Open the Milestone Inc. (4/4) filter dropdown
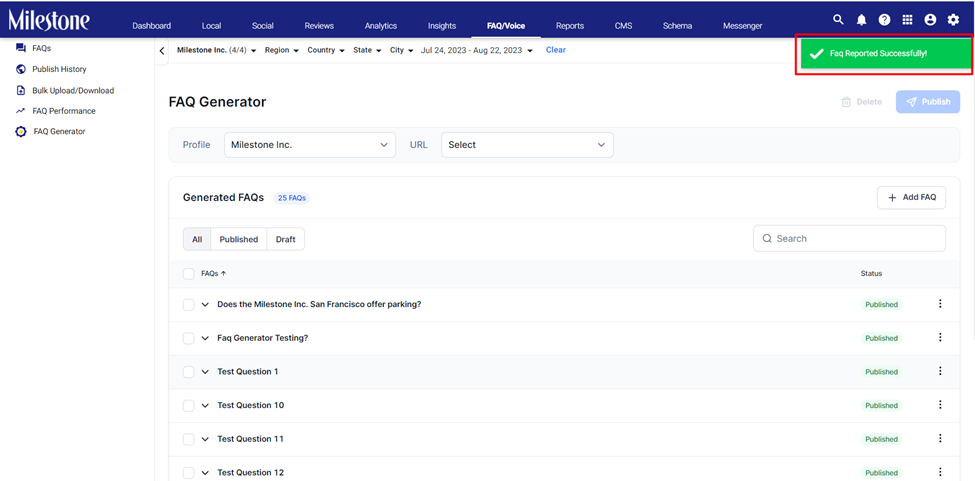 (x=217, y=50)
